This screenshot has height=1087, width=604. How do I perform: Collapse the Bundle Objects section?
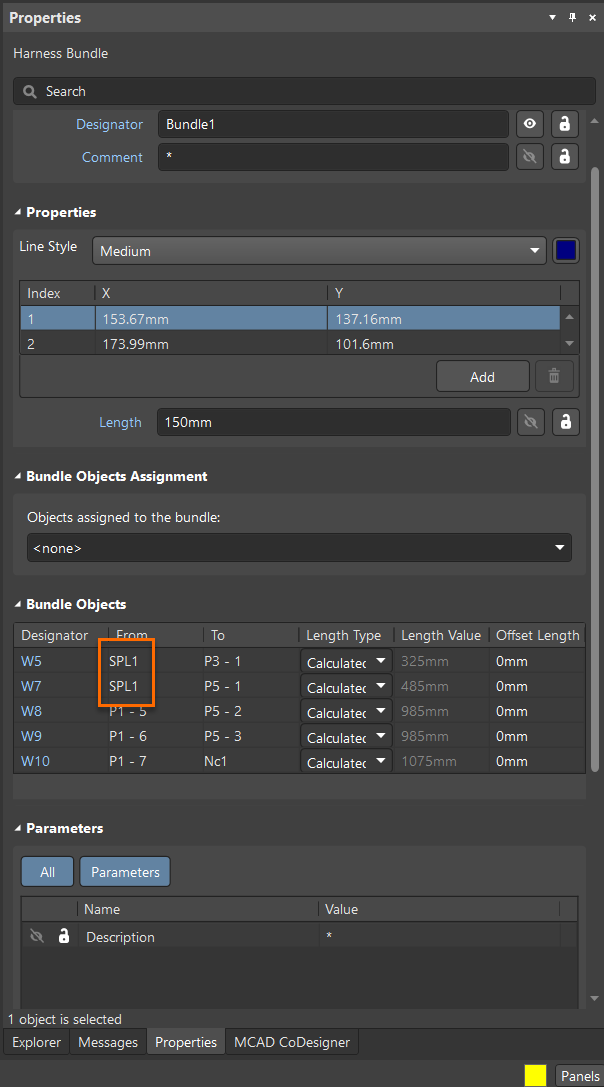pyautogui.click(x=18, y=604)
